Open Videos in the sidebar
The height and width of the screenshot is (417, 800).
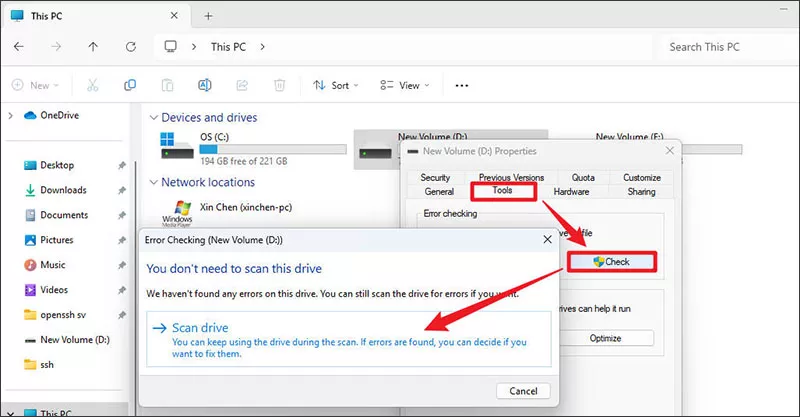pyautogui.click(x=46, y=290)
